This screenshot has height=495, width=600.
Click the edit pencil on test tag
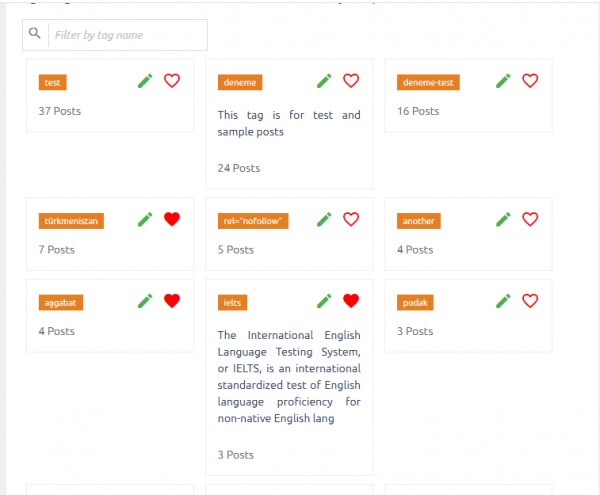click(x=145, y=81)
